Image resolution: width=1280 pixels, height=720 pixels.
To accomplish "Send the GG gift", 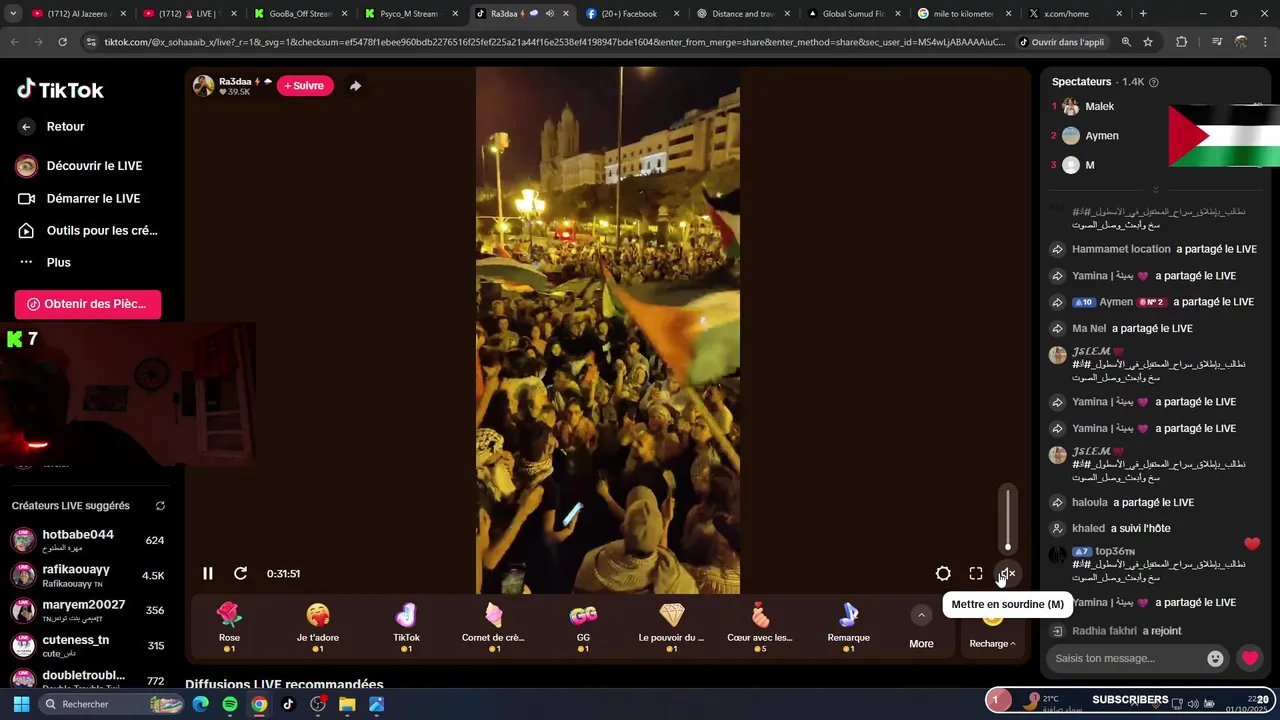I will pyautogui.click(x=583, y=627).
